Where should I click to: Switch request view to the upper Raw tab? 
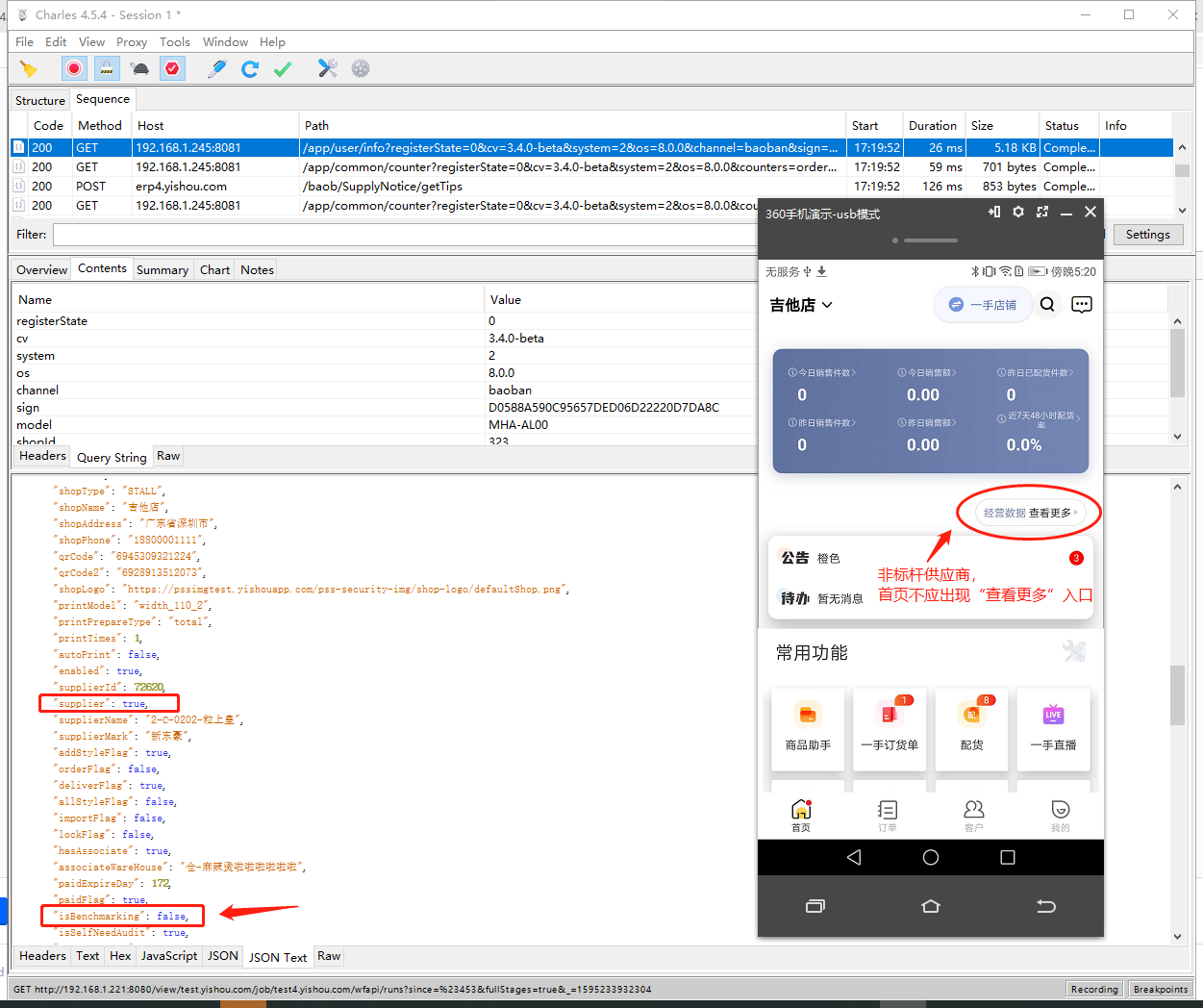[x=168, y=457]
